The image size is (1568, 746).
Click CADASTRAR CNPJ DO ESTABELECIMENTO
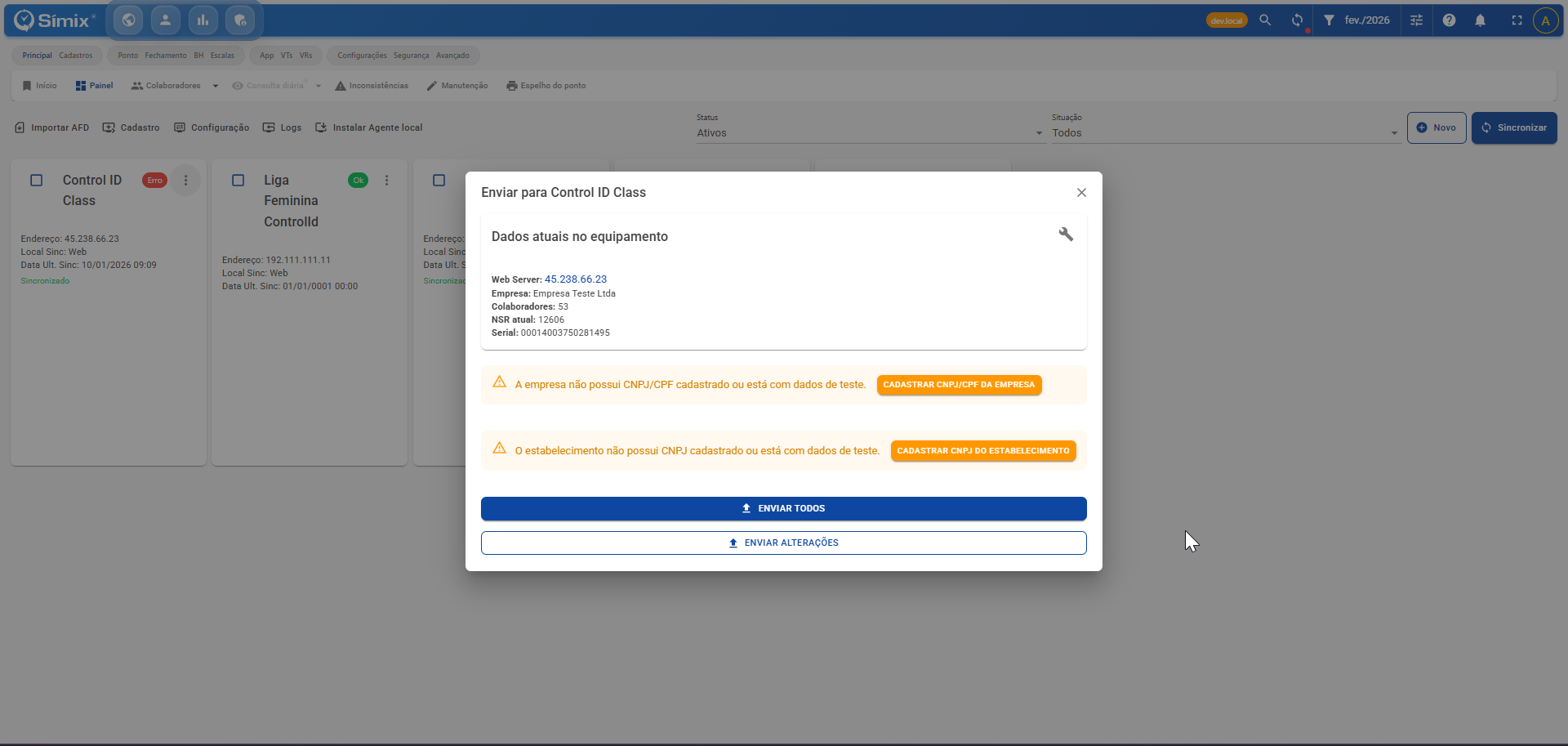(x=983, y=451)
